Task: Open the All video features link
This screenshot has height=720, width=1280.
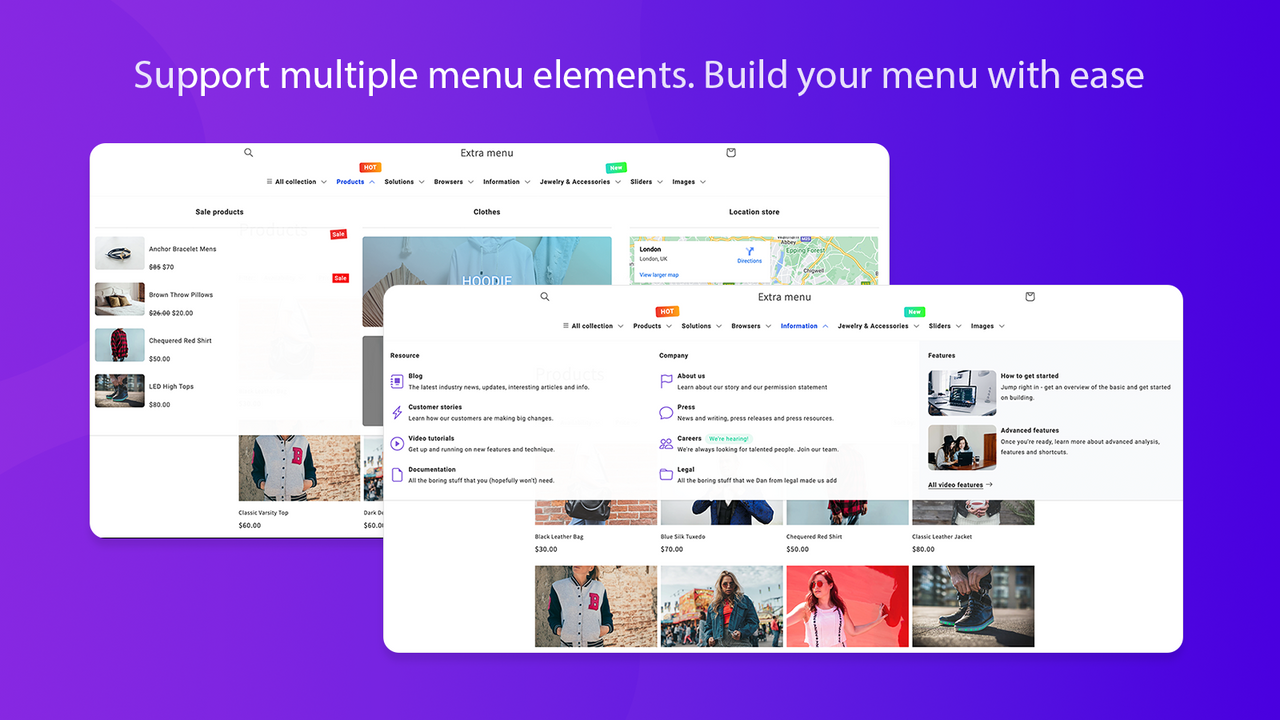Action: 957,484
